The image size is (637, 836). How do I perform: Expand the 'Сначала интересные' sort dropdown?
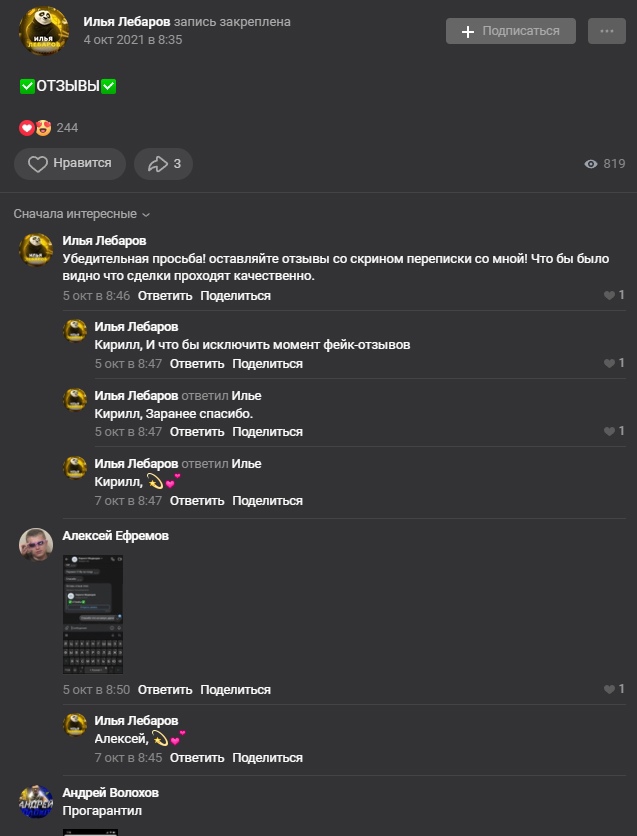click(81, 214)
